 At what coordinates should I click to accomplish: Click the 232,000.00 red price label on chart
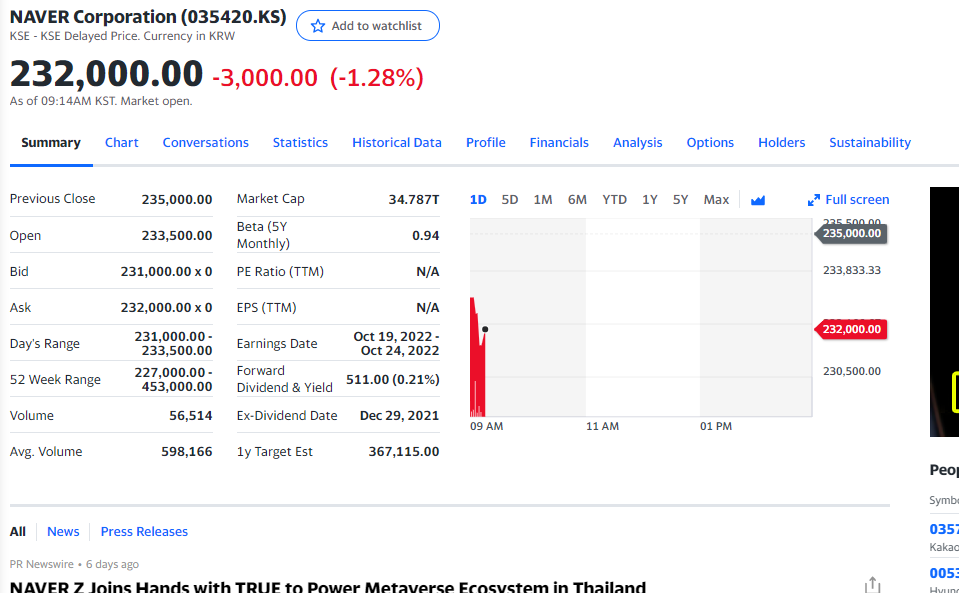pyautogui.click(x=851, y=330)
